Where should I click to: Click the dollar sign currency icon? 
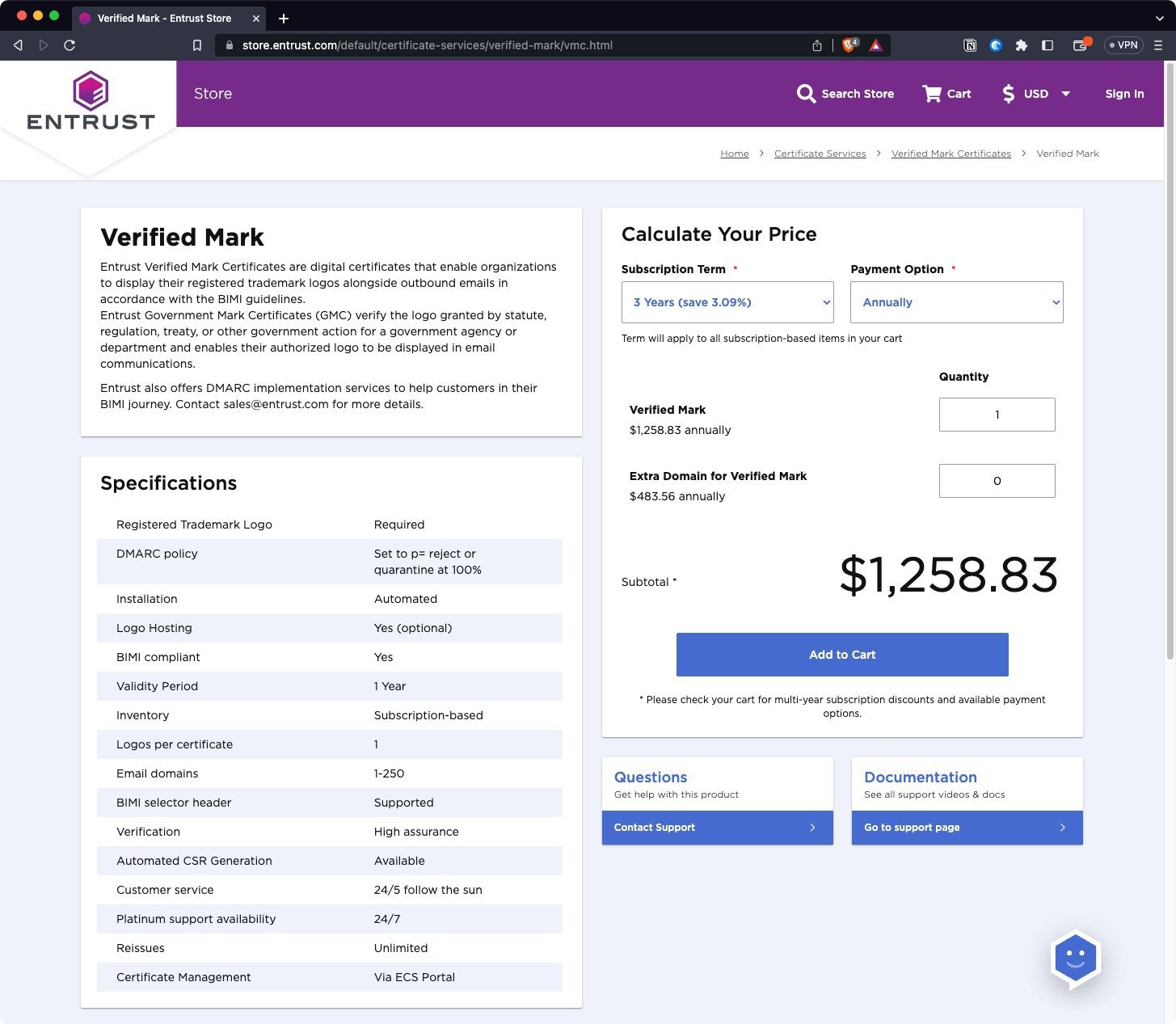[1008, 94]
